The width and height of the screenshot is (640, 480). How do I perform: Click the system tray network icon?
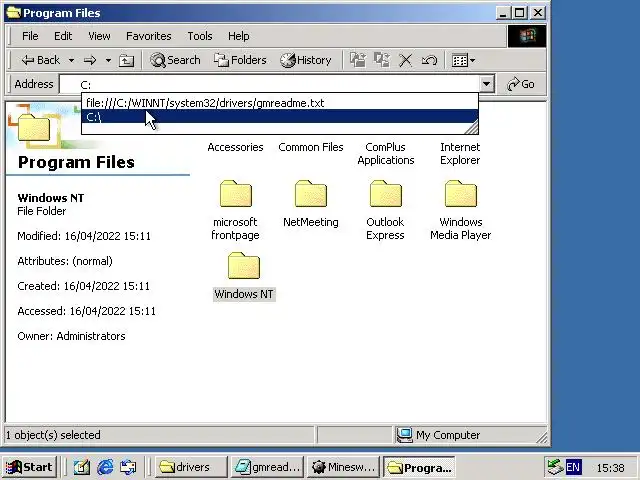pos(555,467)
